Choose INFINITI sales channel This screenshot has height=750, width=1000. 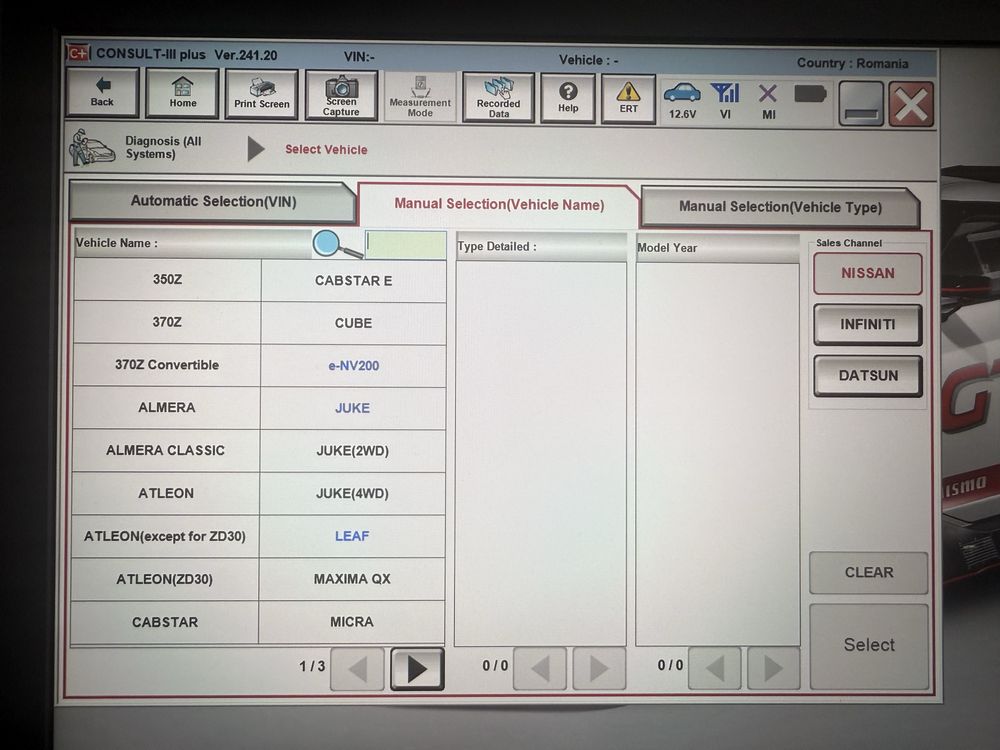click(x=867, y=325)
